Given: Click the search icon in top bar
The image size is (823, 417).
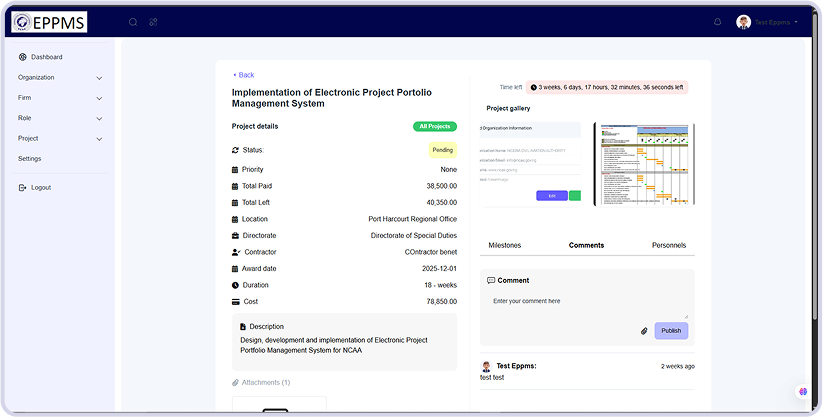Looking at the screenshot, I should coord(133,21).
